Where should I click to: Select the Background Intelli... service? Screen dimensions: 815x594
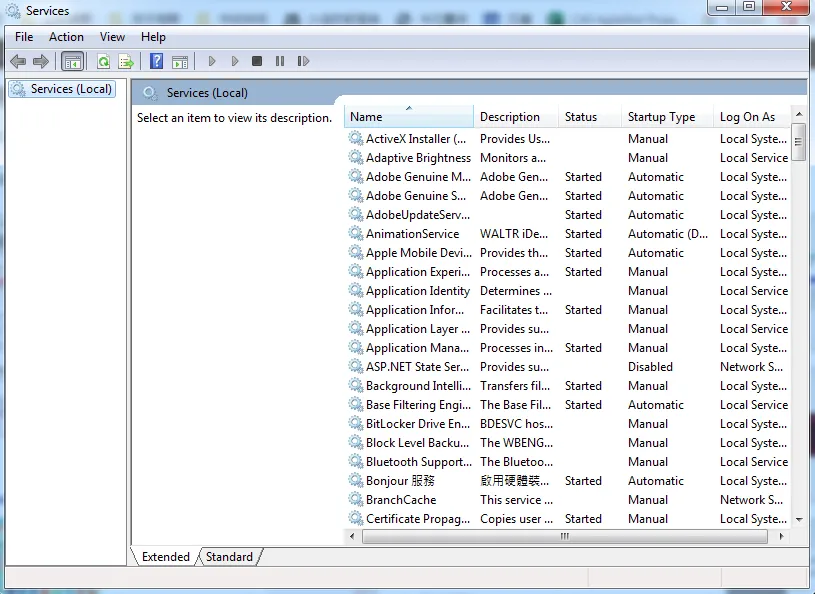(x=568, y=386)
